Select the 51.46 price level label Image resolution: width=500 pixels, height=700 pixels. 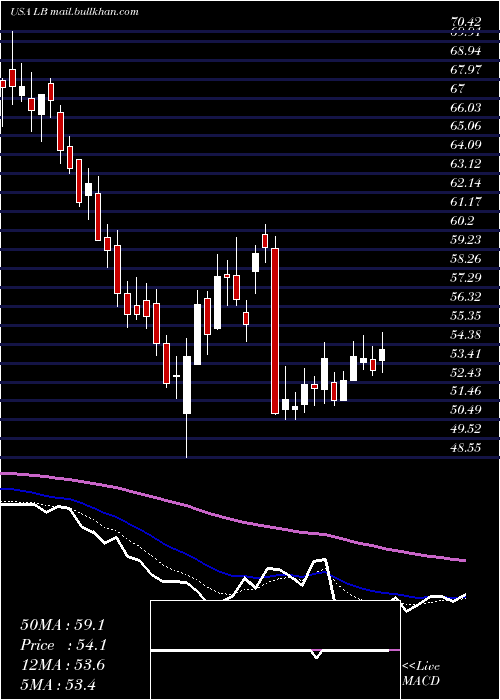coord(466,391)
